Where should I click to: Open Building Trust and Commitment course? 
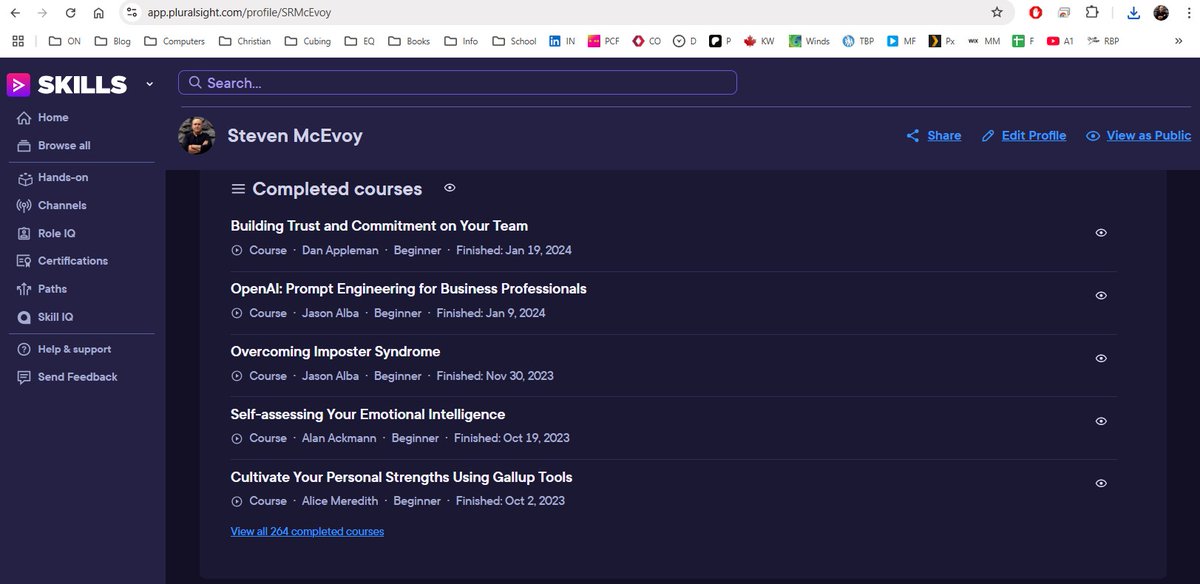(x=379, y=226)
